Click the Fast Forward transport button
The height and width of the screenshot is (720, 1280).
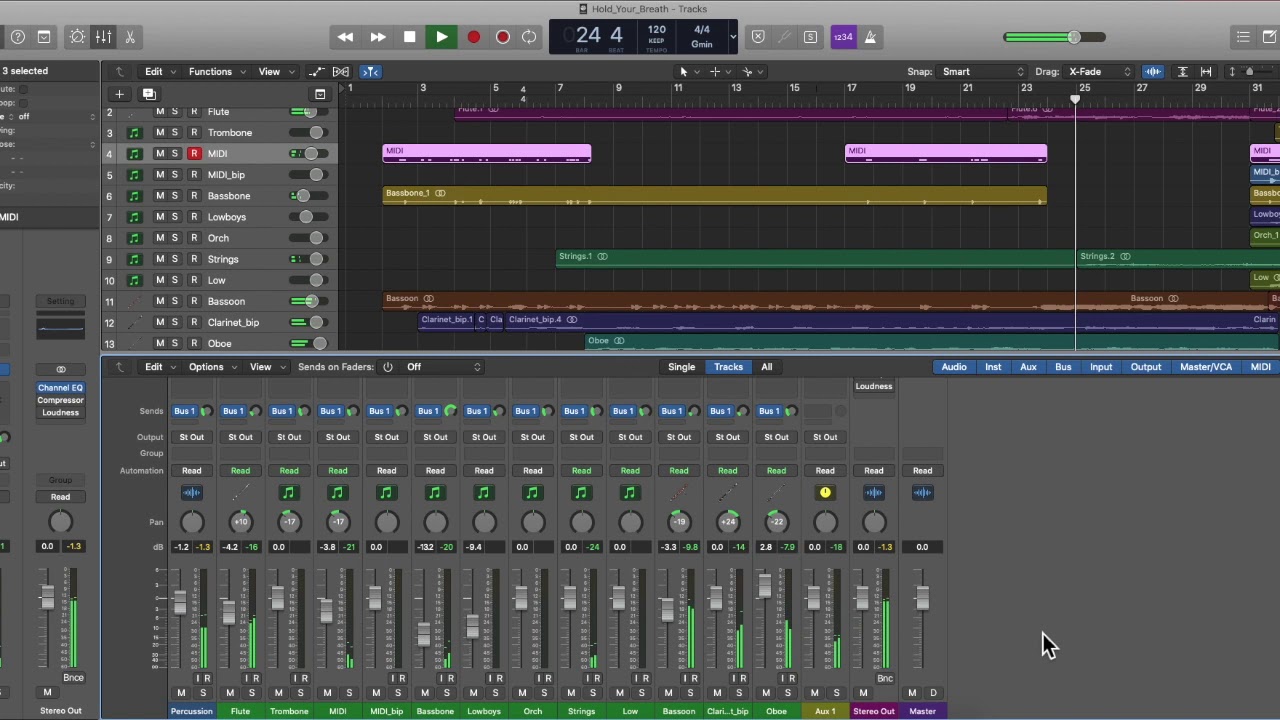[378, 37]
